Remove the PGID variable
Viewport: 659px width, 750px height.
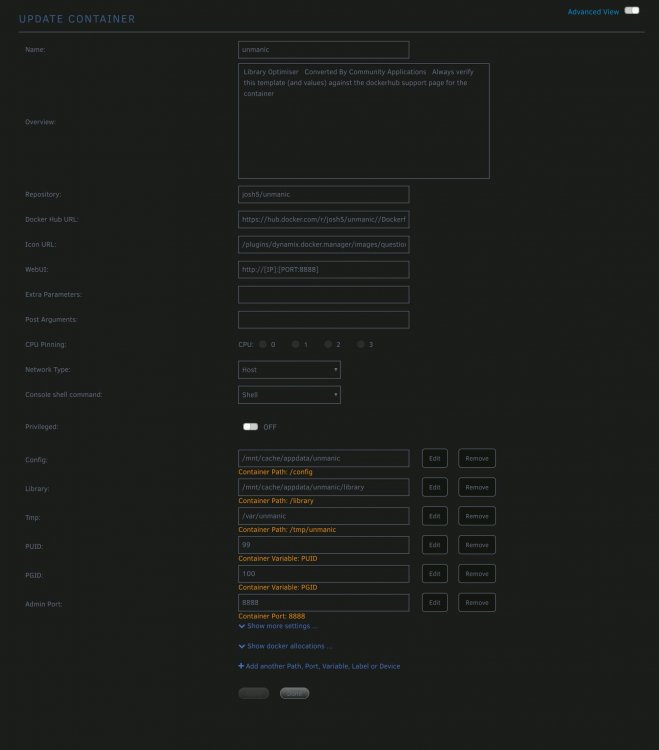coord(477,574)
